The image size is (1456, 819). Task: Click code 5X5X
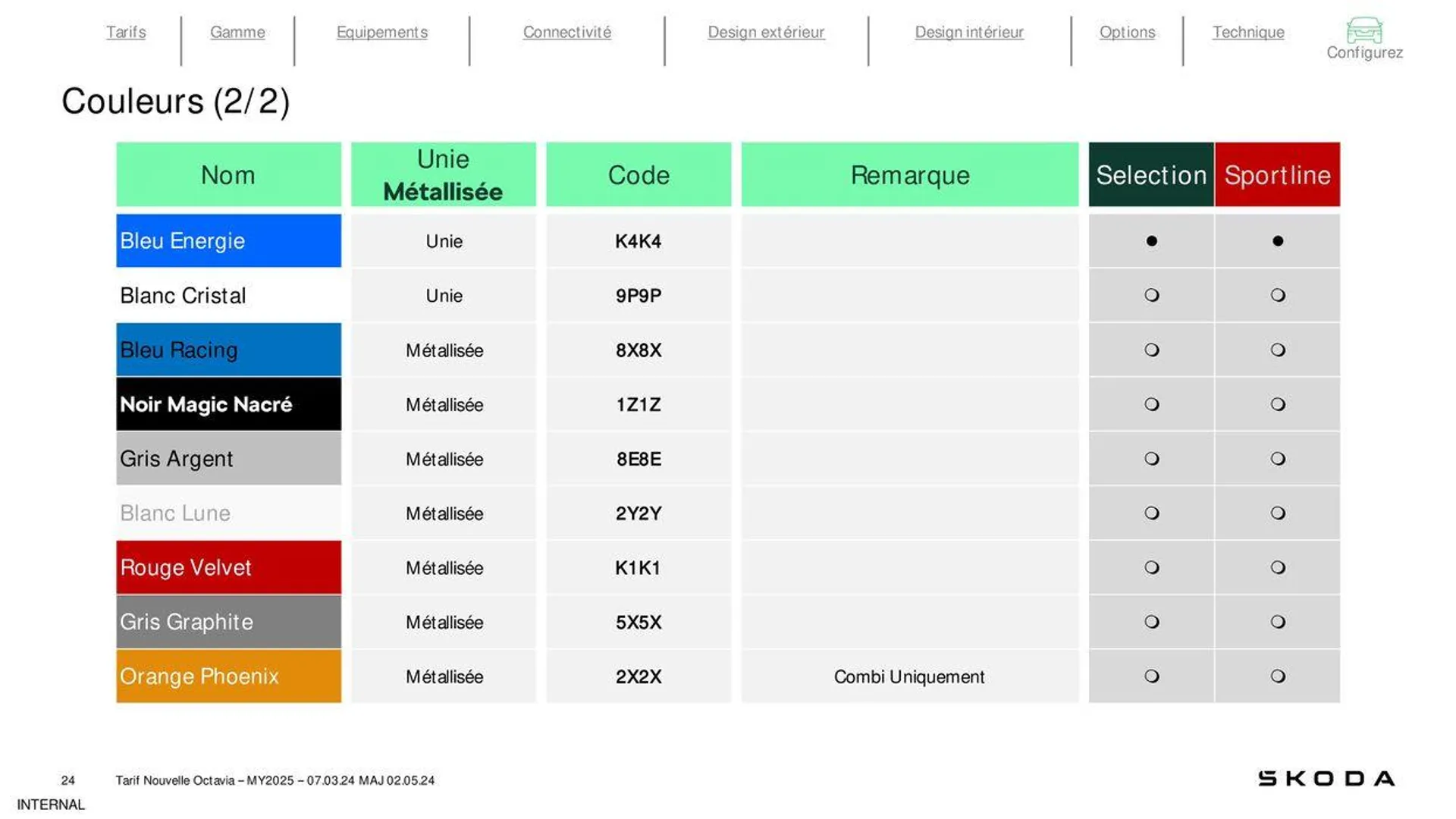pos(639,623)
